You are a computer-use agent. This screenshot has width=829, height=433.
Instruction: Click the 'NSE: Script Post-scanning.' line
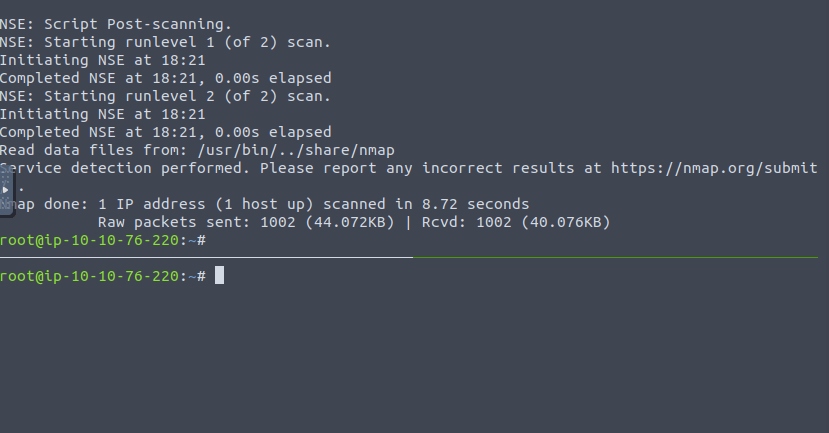116,25
